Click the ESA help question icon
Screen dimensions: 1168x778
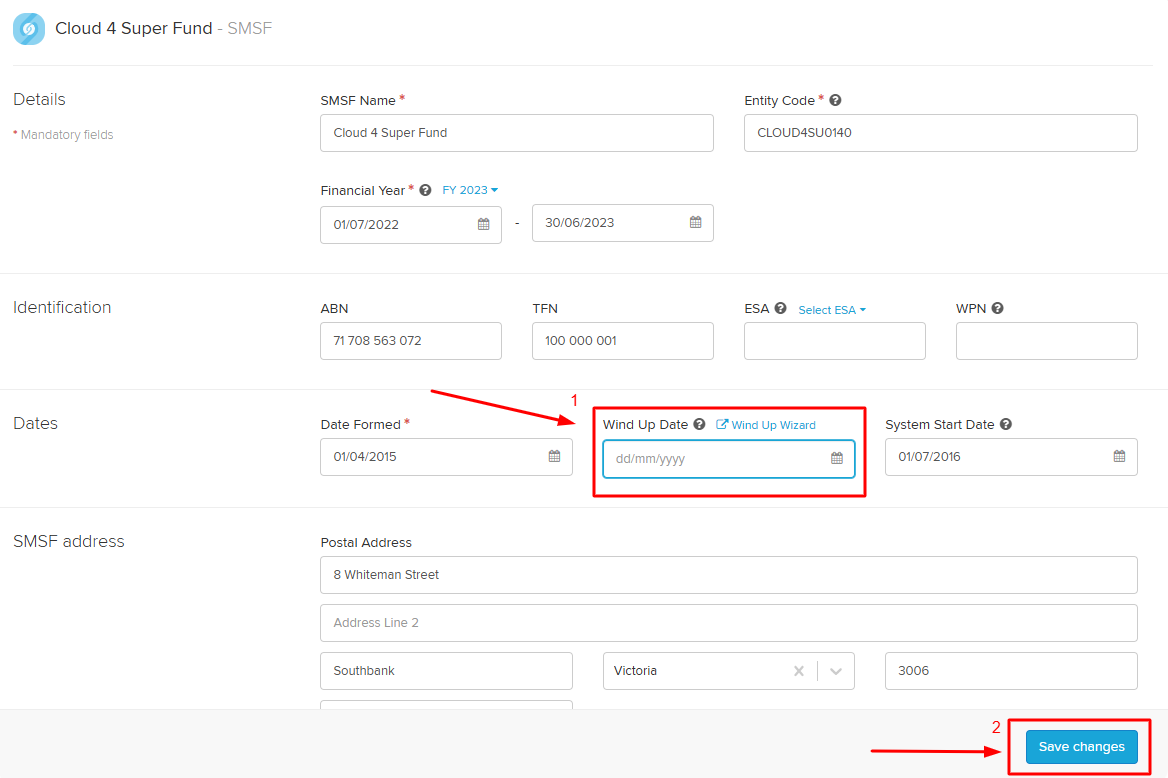[780, 309]
